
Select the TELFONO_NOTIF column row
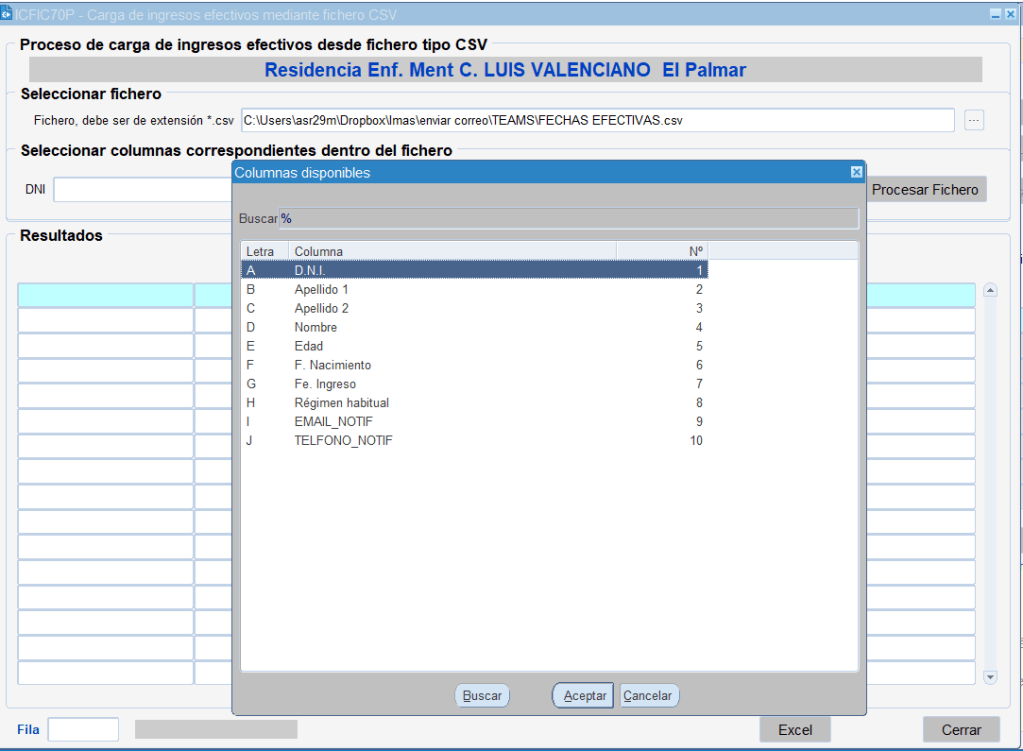474,441
